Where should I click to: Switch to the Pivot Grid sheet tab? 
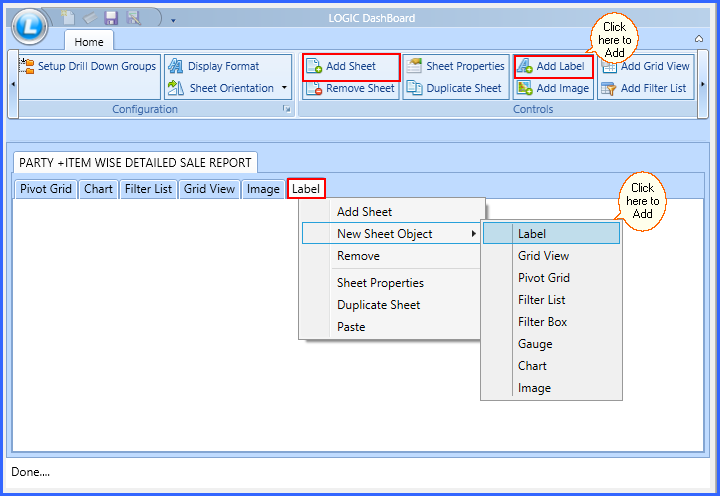[45, 189]
